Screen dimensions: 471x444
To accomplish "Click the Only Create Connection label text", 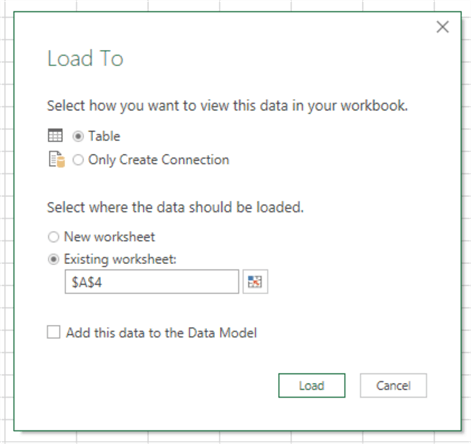I will point(159,160).
